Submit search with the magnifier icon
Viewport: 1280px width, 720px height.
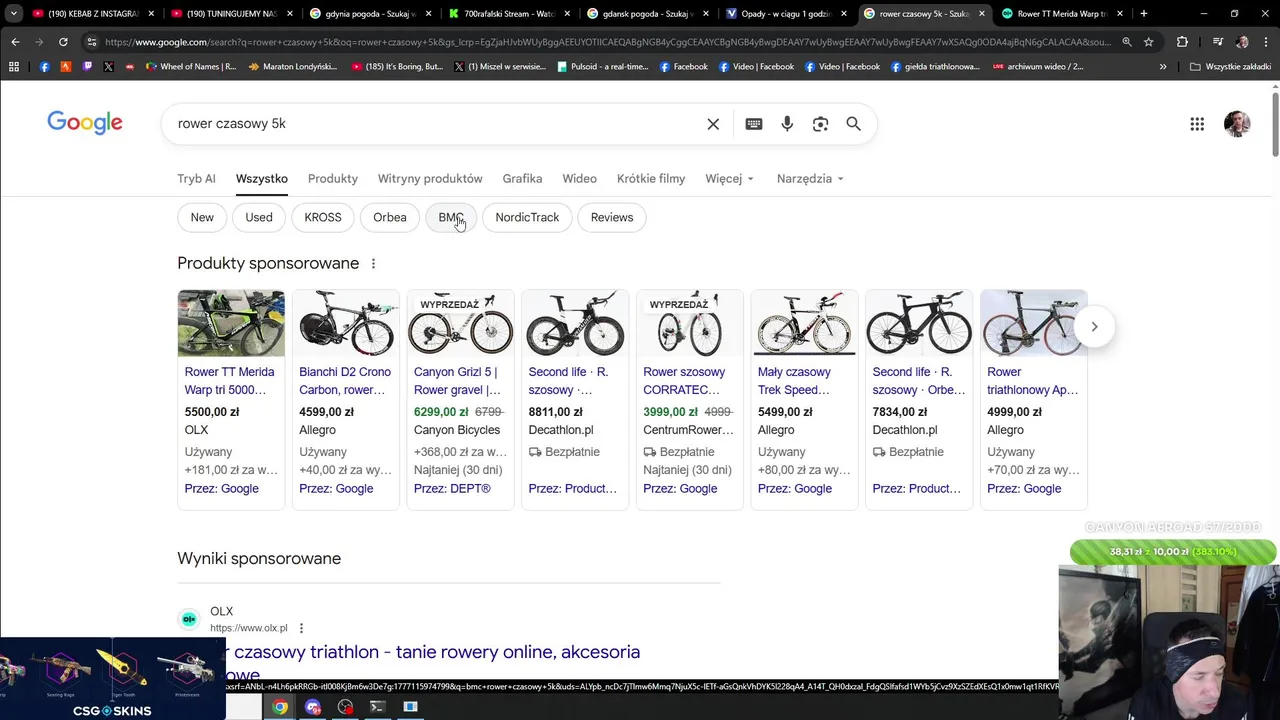coord(853,124)
